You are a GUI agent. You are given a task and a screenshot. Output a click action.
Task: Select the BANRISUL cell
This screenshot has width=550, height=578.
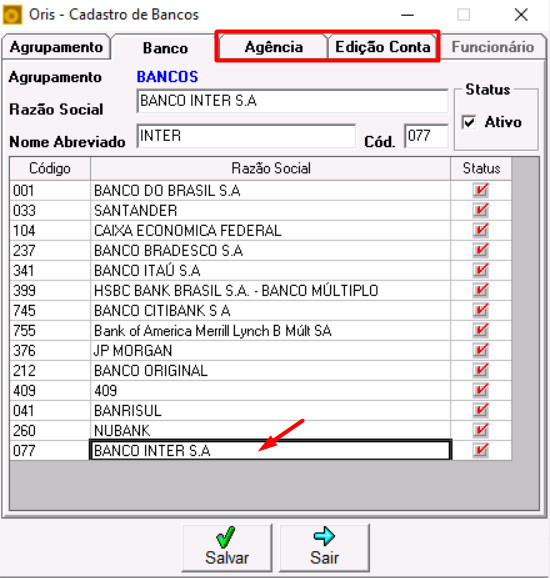(271, 410)
